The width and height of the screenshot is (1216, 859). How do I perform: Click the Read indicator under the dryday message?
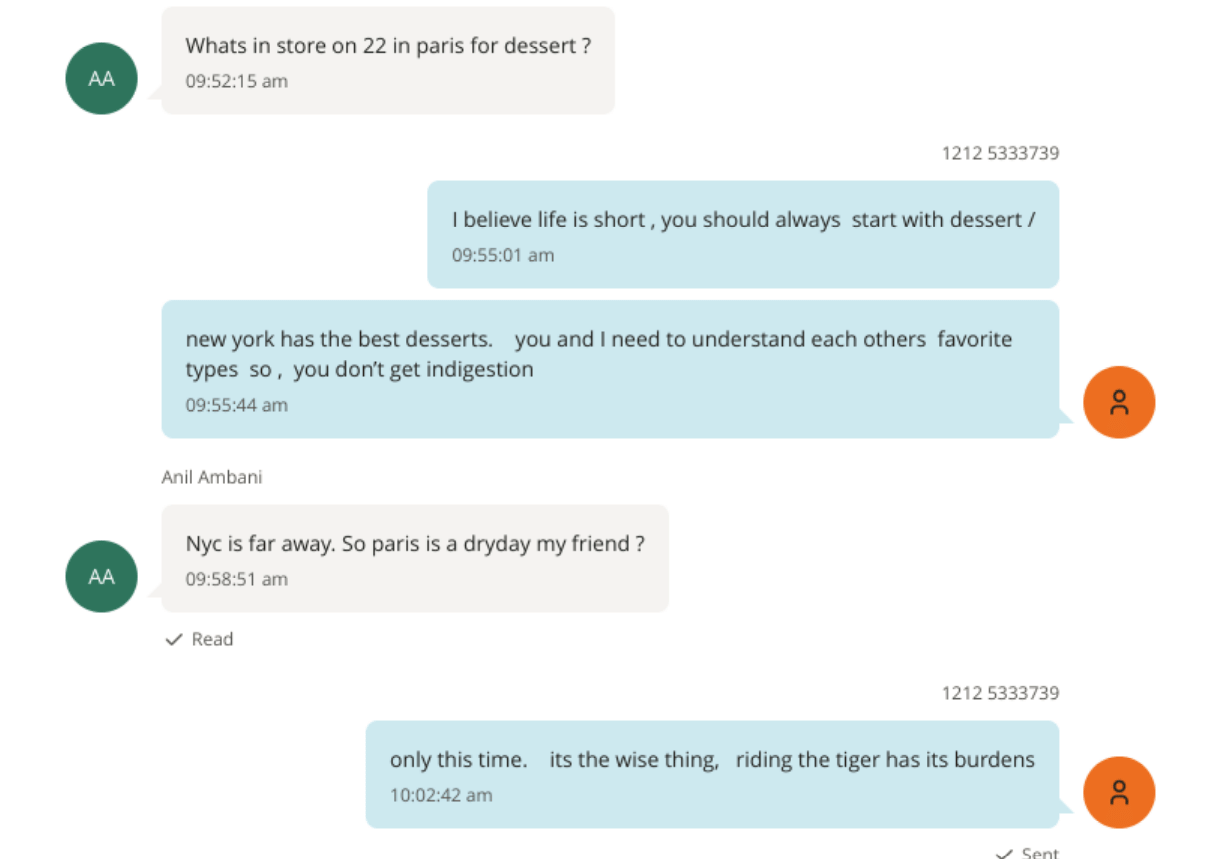pos(200,638)
